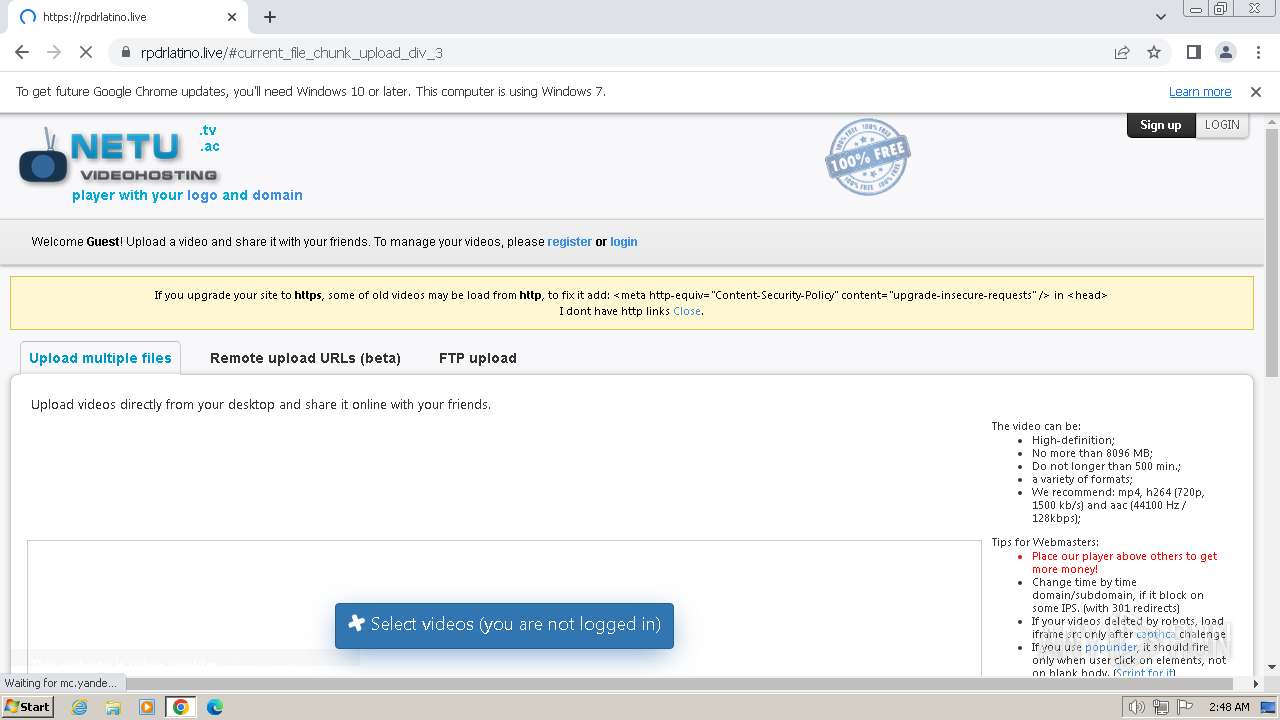1280x720 pixels.
Task: Open Chrome three-dot menu
Action: 1258,52
